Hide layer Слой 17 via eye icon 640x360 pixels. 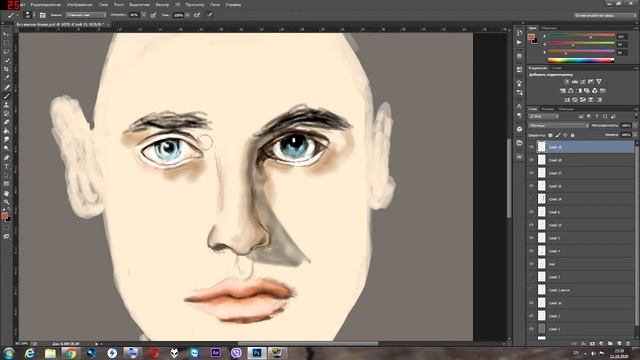pos(531,173)
